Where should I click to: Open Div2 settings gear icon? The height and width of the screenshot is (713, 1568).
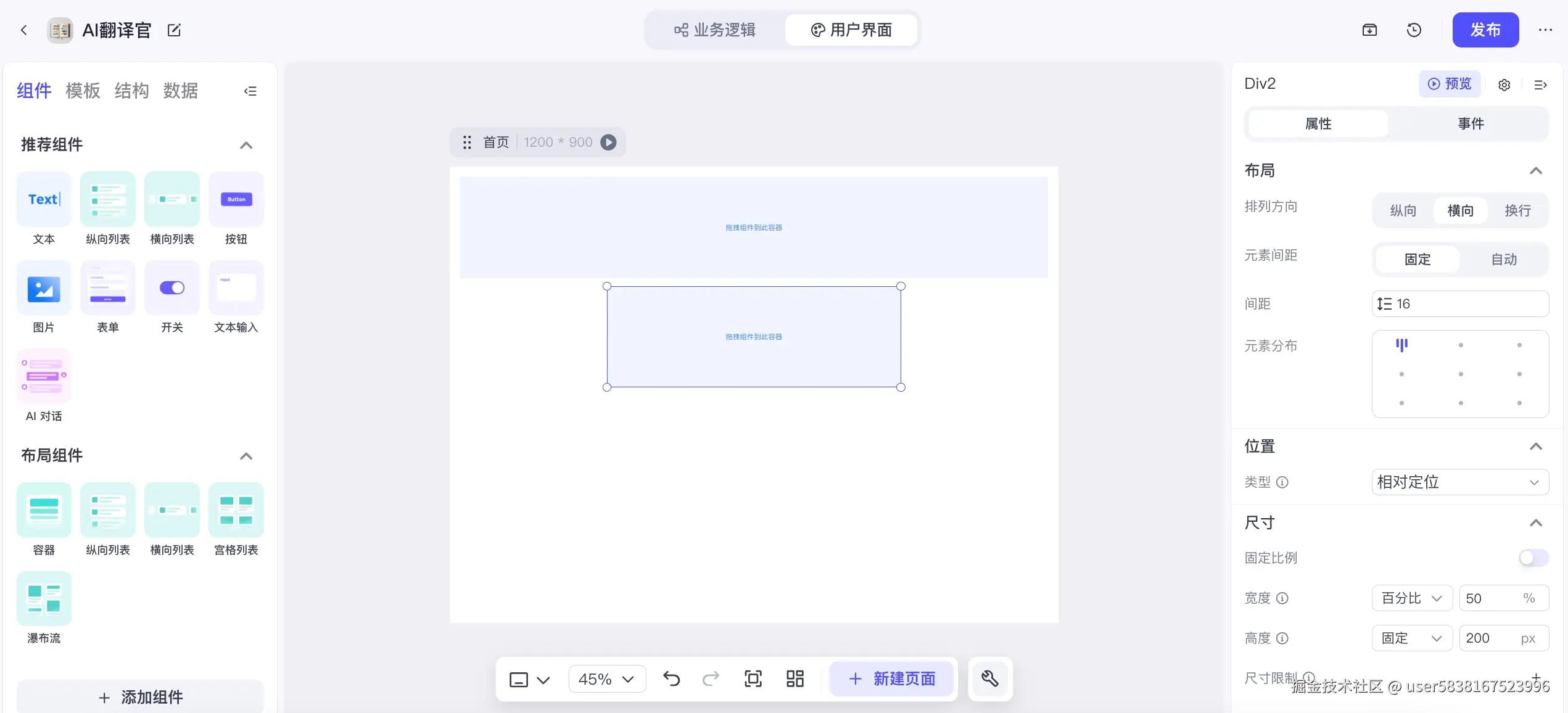tap(1504, 84)
